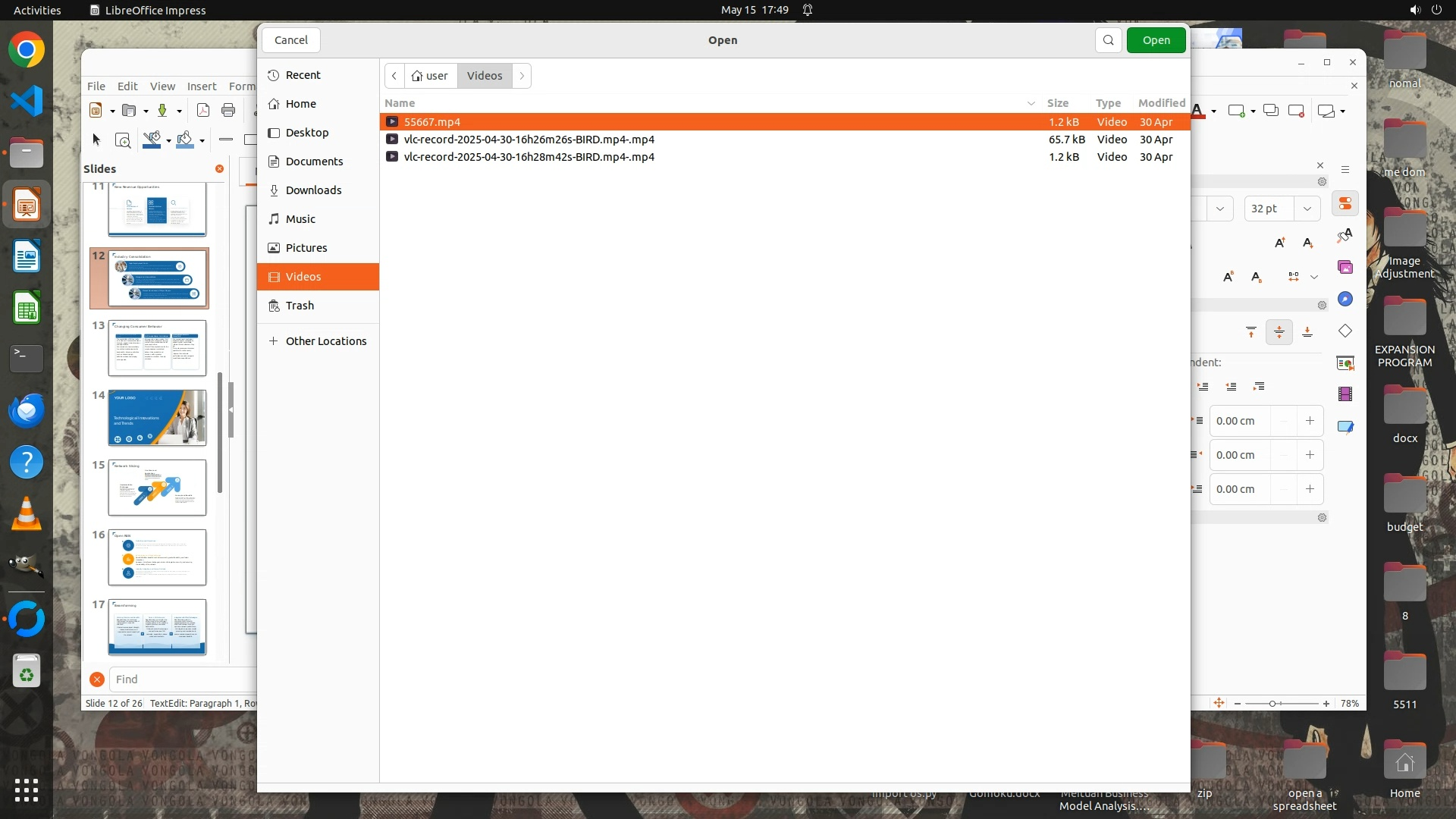
Task: Open the Styles panel in sidebar
Action: coord(1345,236)
